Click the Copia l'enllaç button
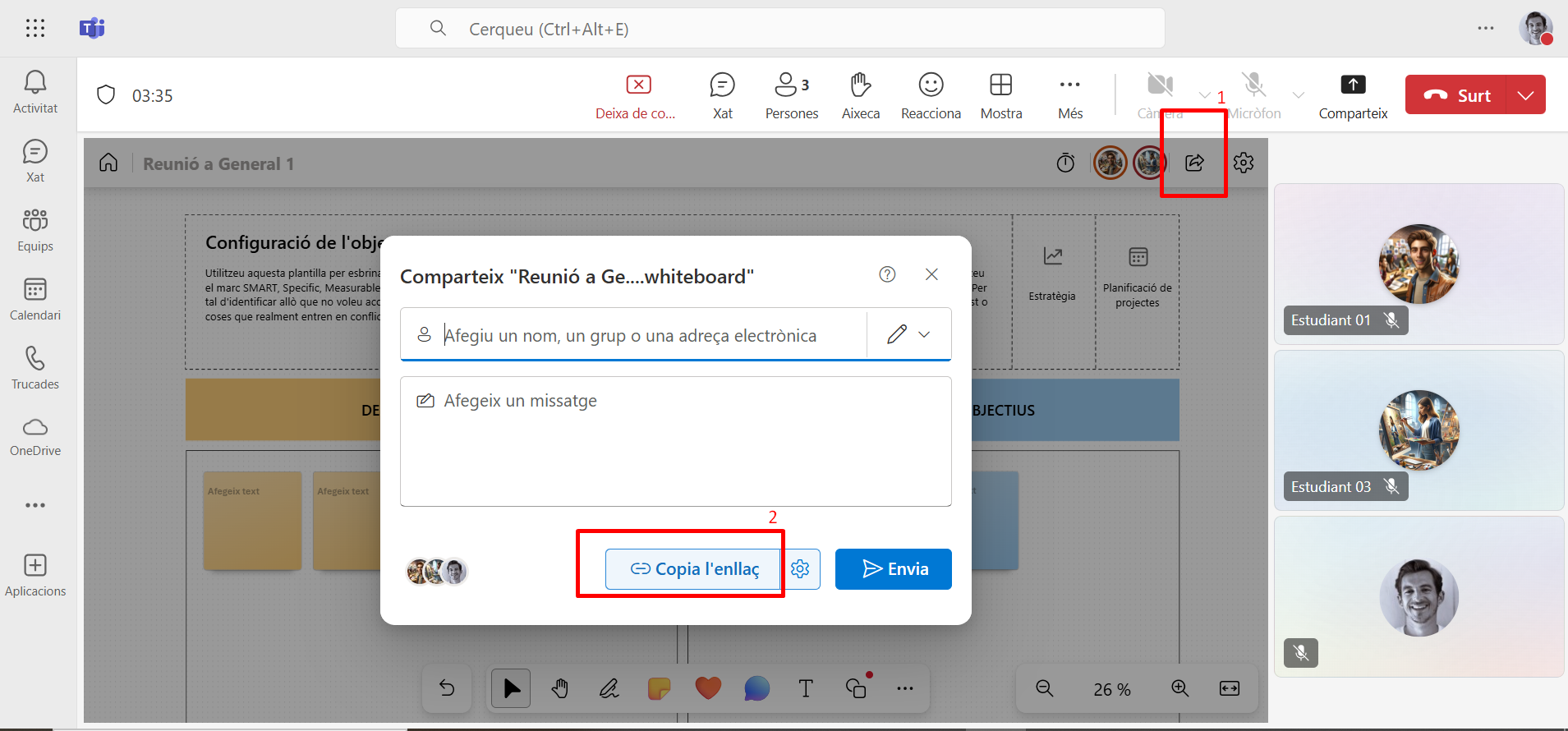 tap(694, 569)
